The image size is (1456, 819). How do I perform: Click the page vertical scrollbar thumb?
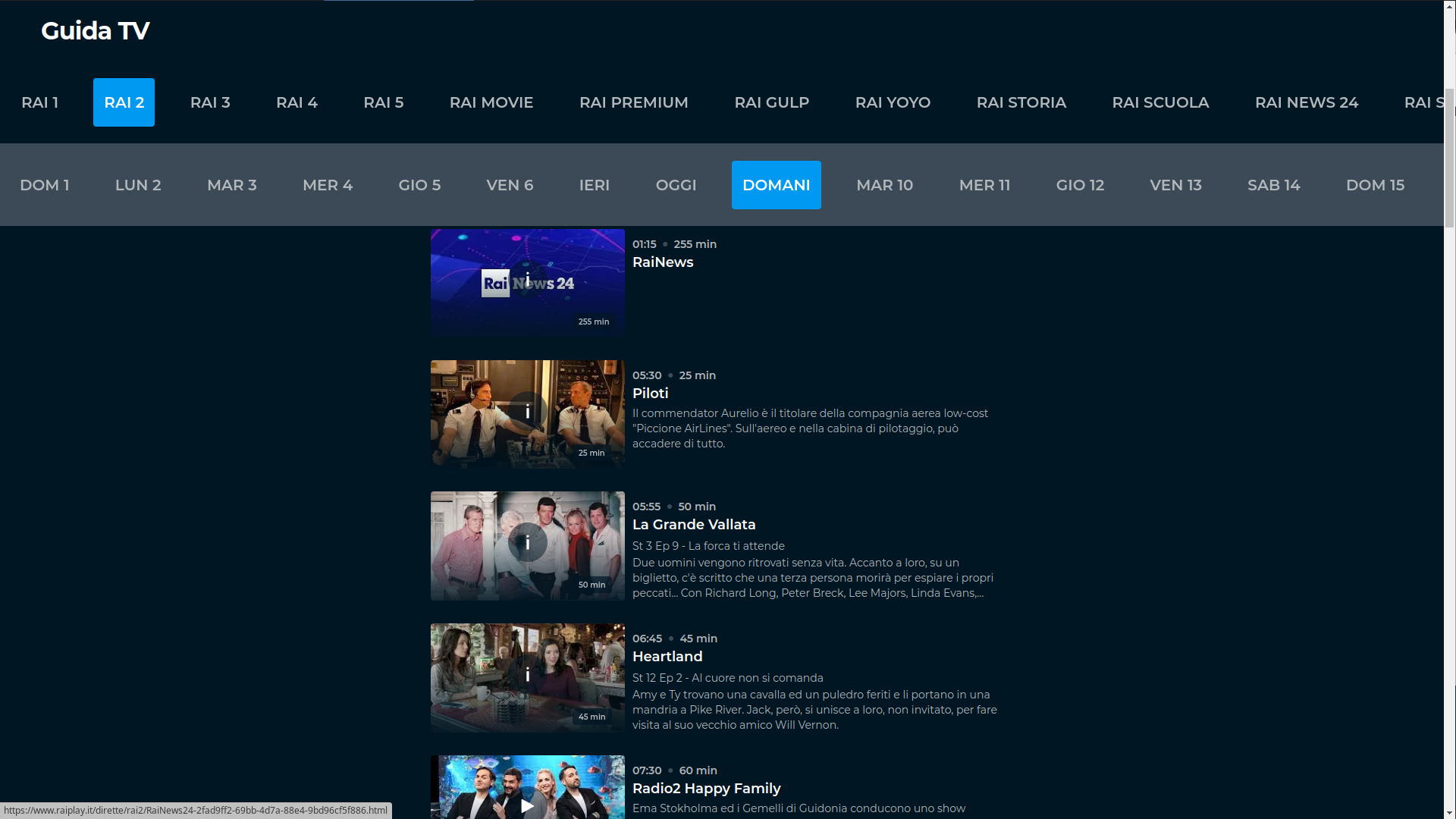coord(1450,157)
